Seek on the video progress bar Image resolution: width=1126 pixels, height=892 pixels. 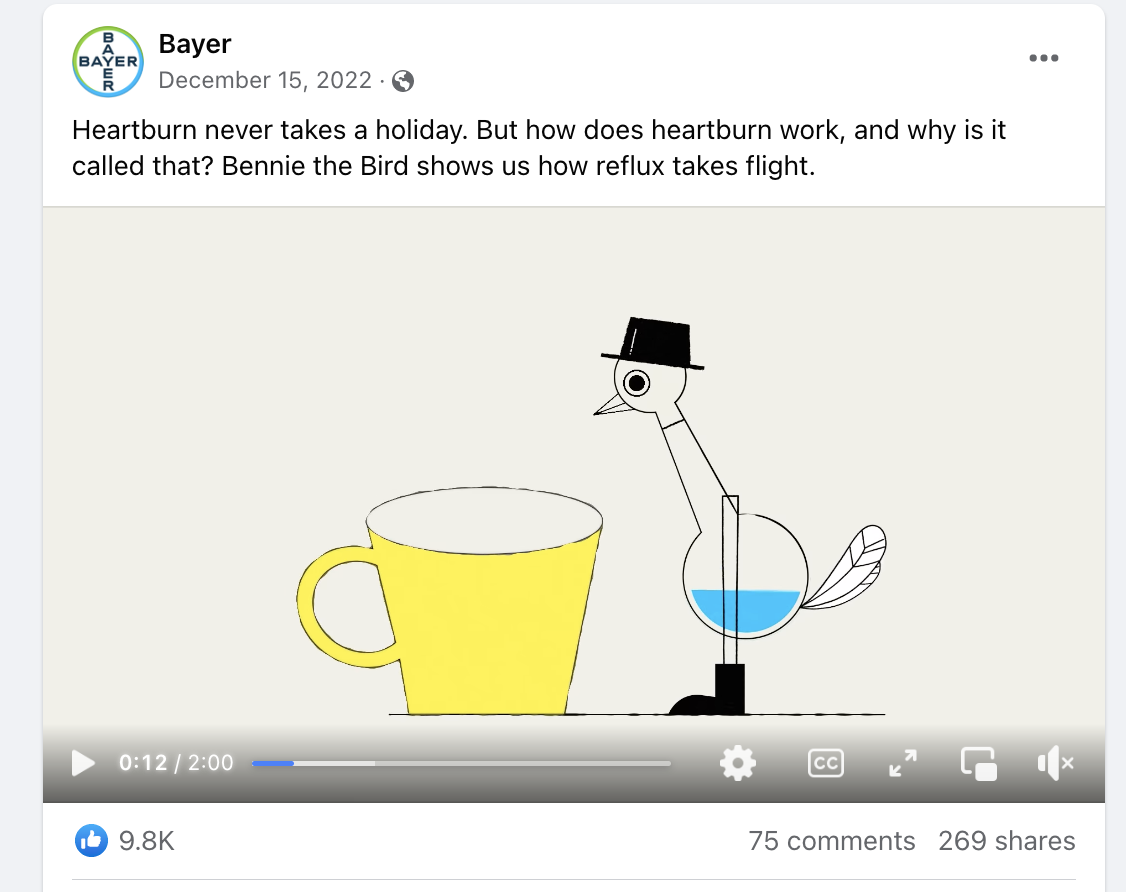tap(461, 763)
